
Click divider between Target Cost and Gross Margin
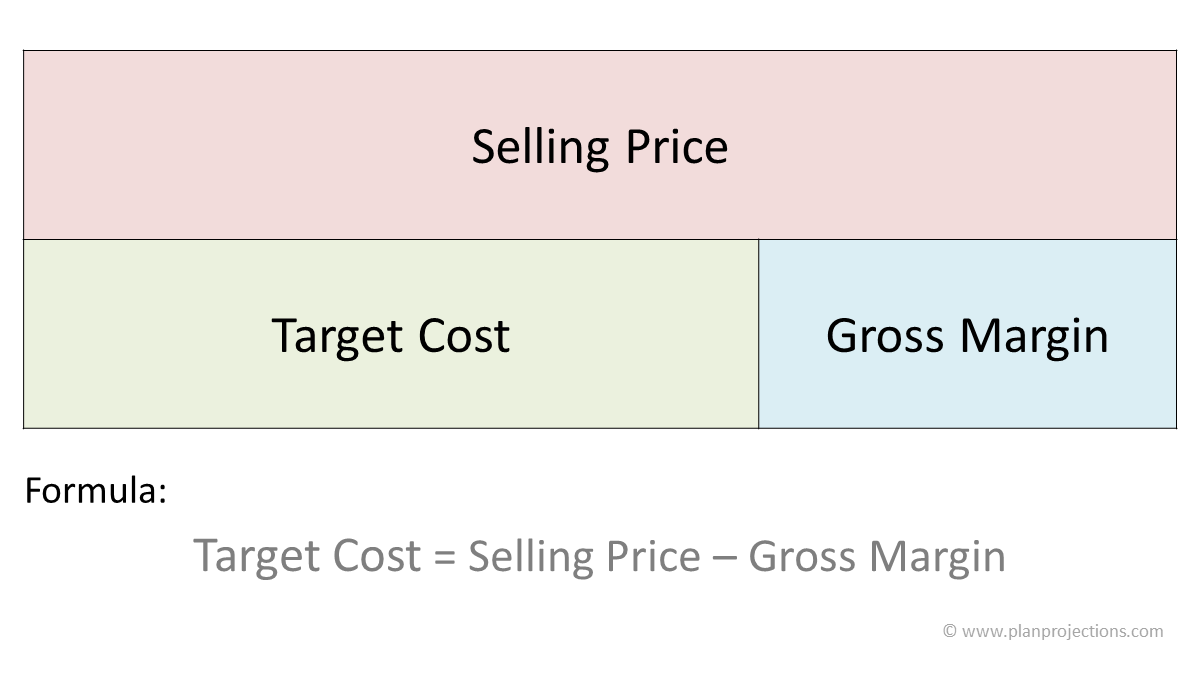click(x=759, y=334)
